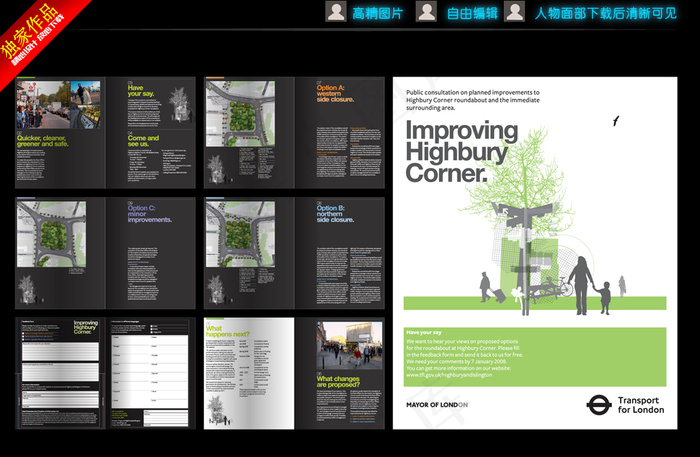Image resolution: width=700 pixels, height=457 pixels.
Task: Click the roundabout map in Option C spread
Action: [x=51, y=234]
